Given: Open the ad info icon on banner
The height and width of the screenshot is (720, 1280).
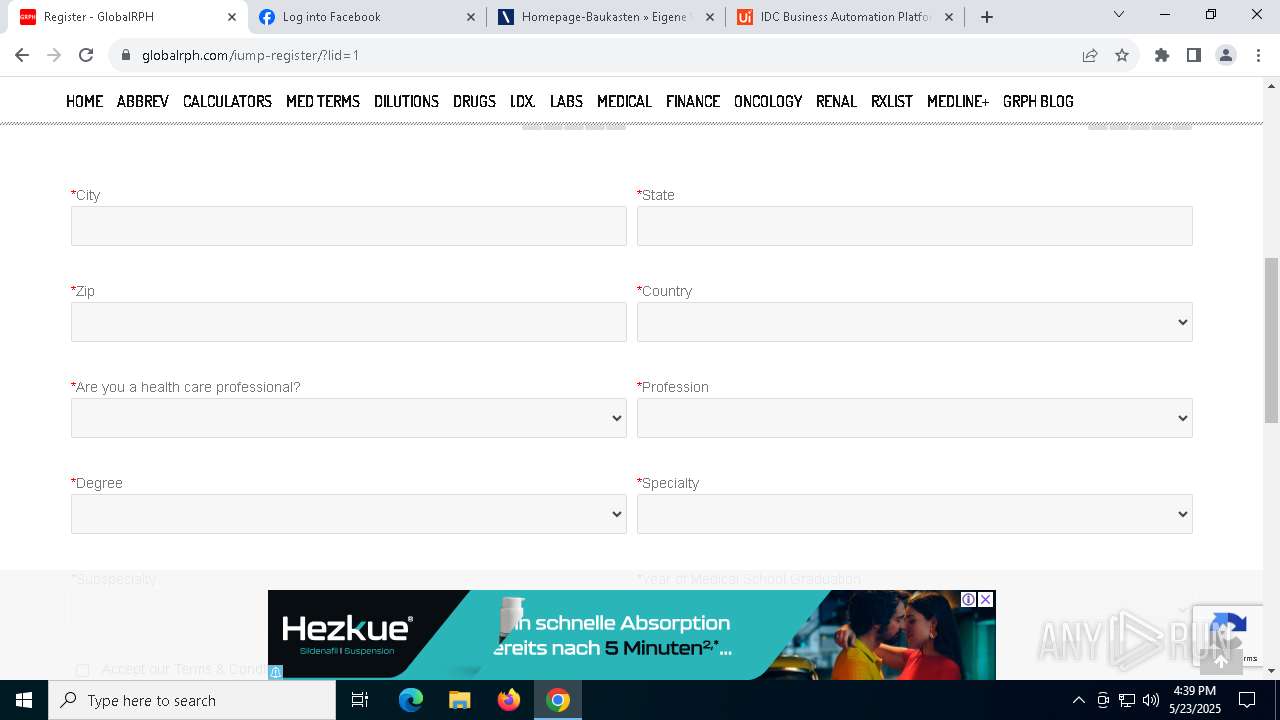Looking at the screenshot, I should (968, 599).
